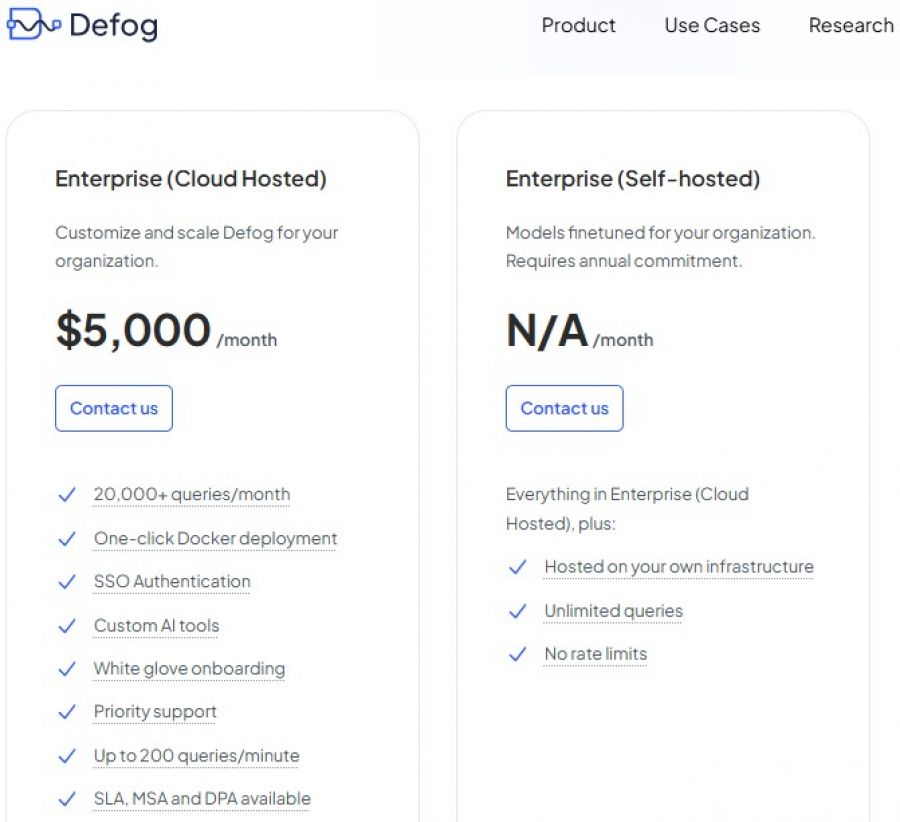Click the checkmark beside Custom AI tools
Viewport: 900px width, 822px height.
tap(67, 626)
